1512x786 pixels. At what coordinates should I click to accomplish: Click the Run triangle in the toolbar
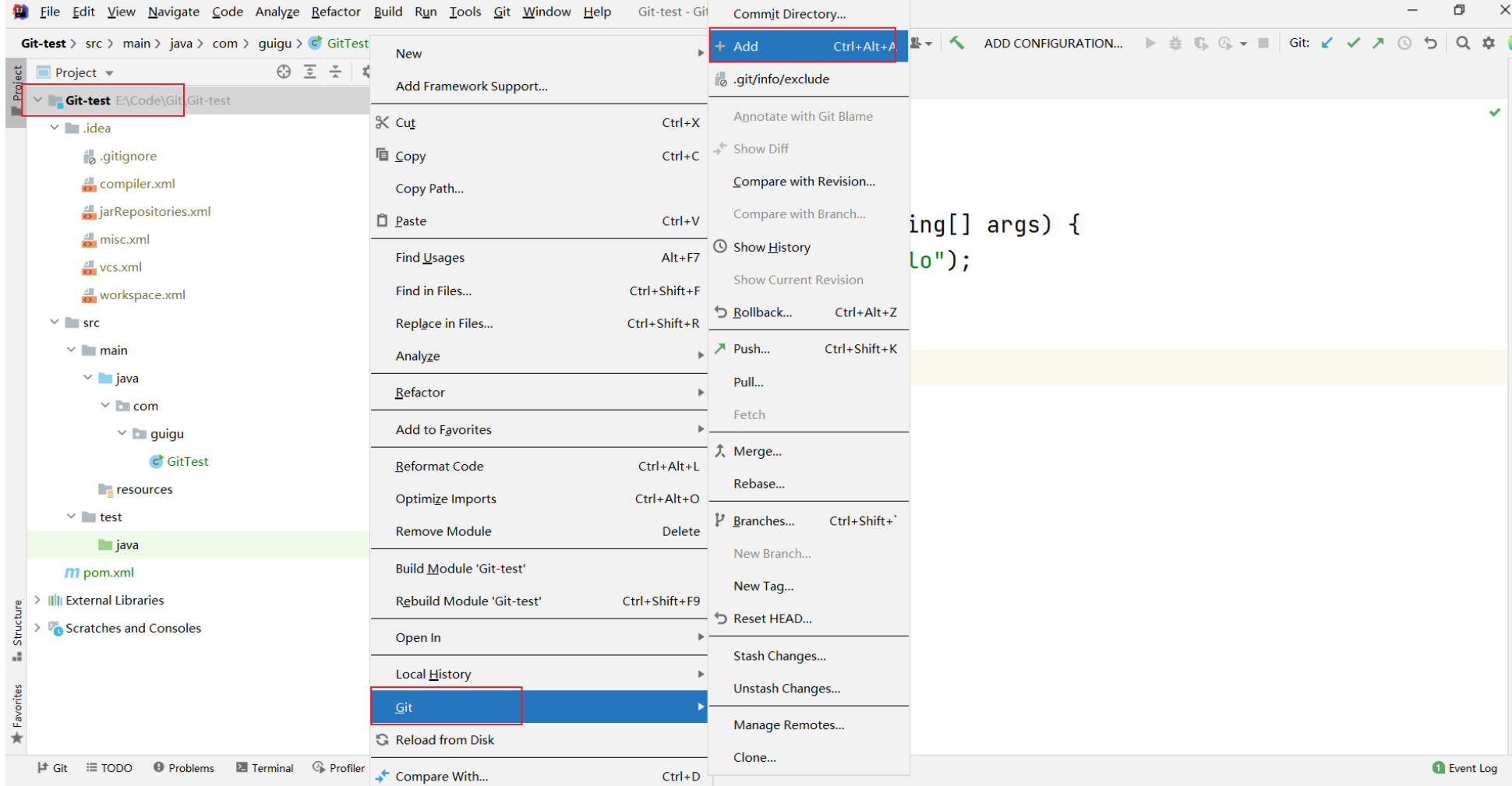[x=1150, y=43]
